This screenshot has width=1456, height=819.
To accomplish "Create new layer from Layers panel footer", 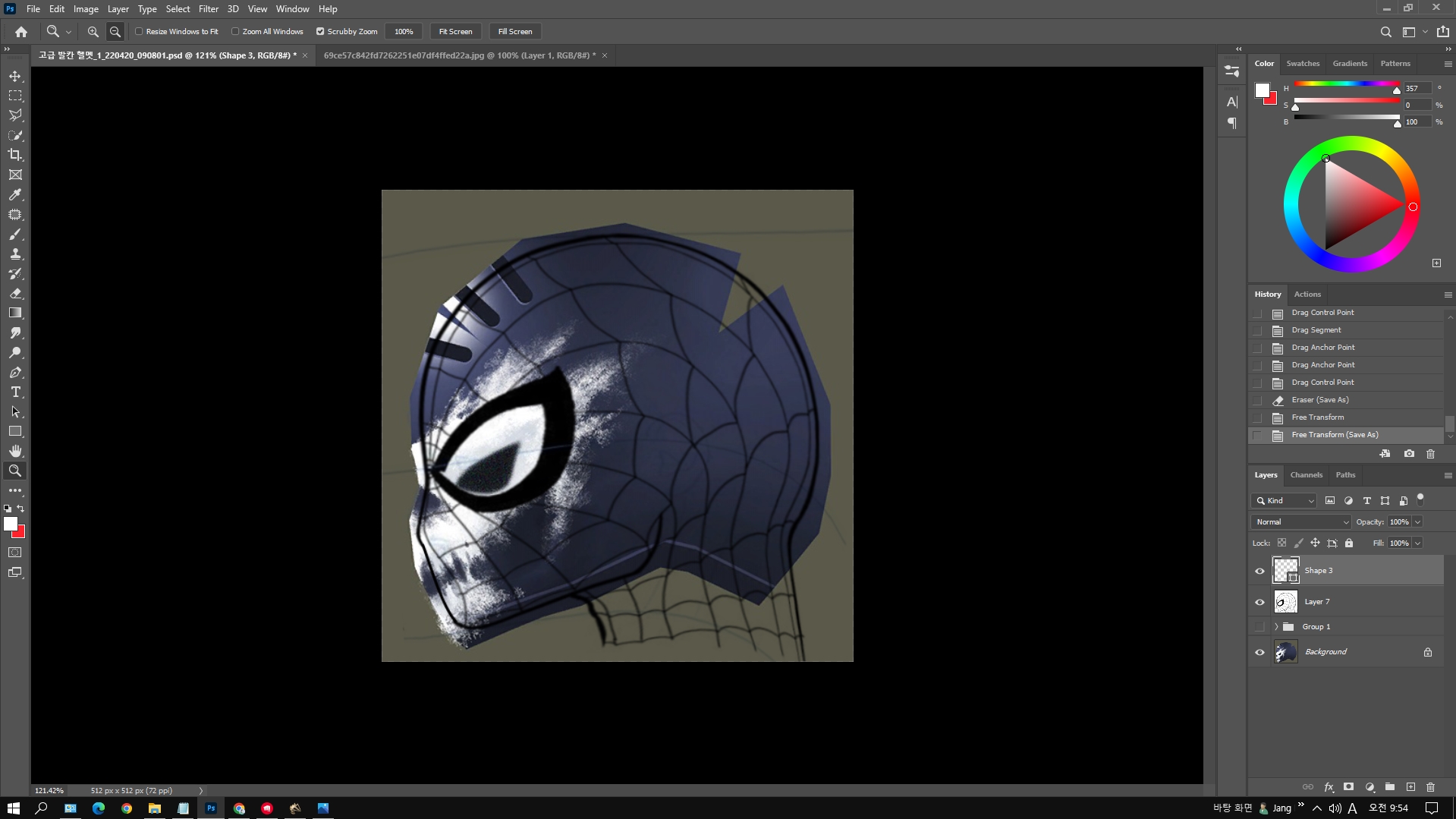I will [1410, 787].
